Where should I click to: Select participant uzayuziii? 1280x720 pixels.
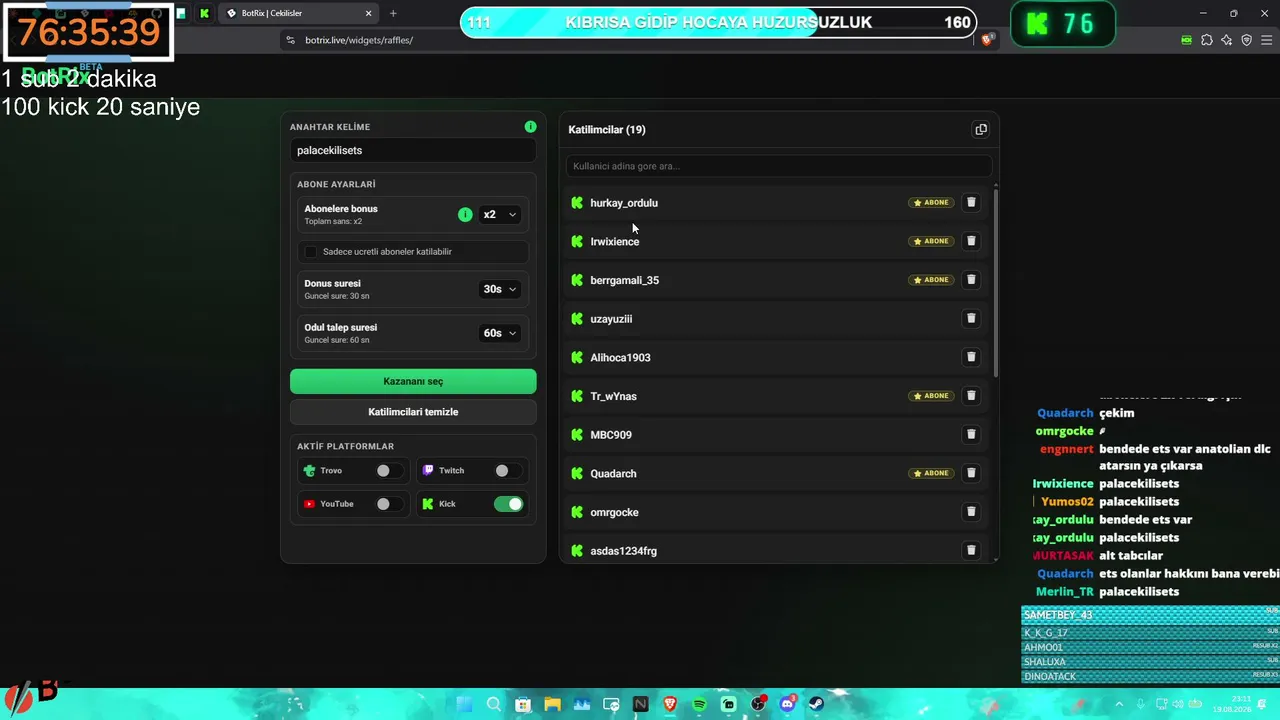tap(611, 319)
